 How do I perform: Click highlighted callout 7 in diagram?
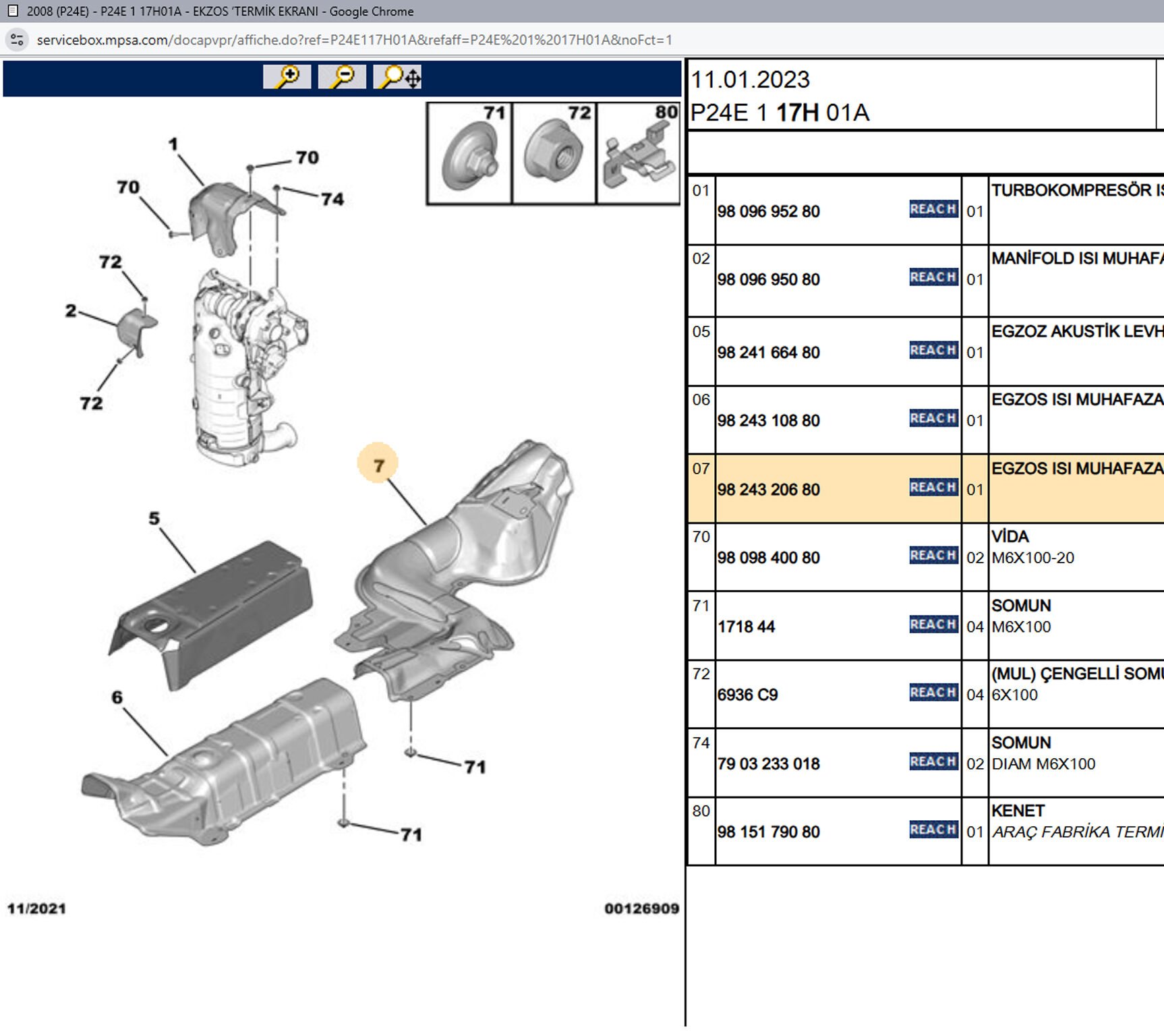(x=378, y=464)
